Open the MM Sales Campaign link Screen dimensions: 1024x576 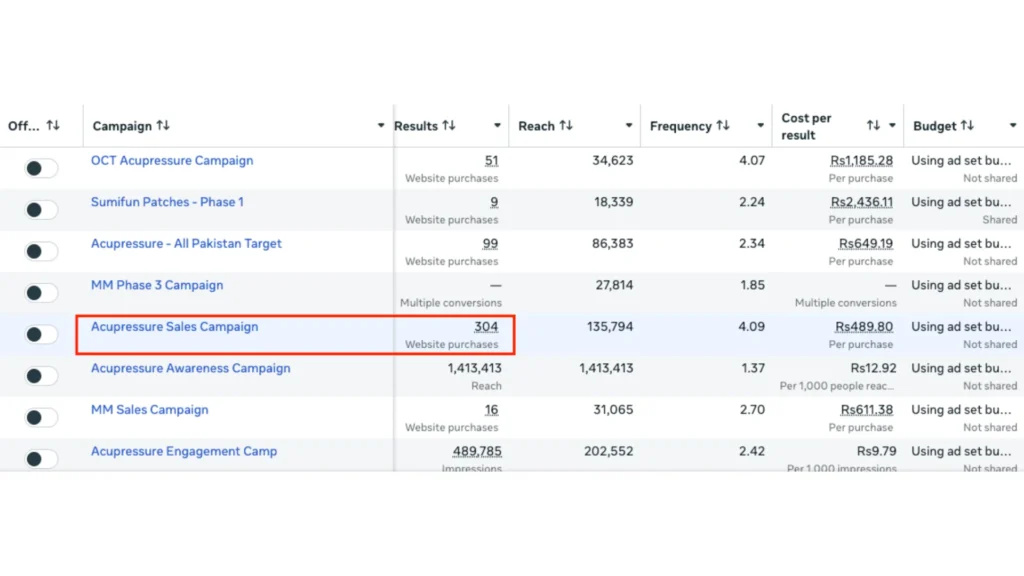pos(150,409)
